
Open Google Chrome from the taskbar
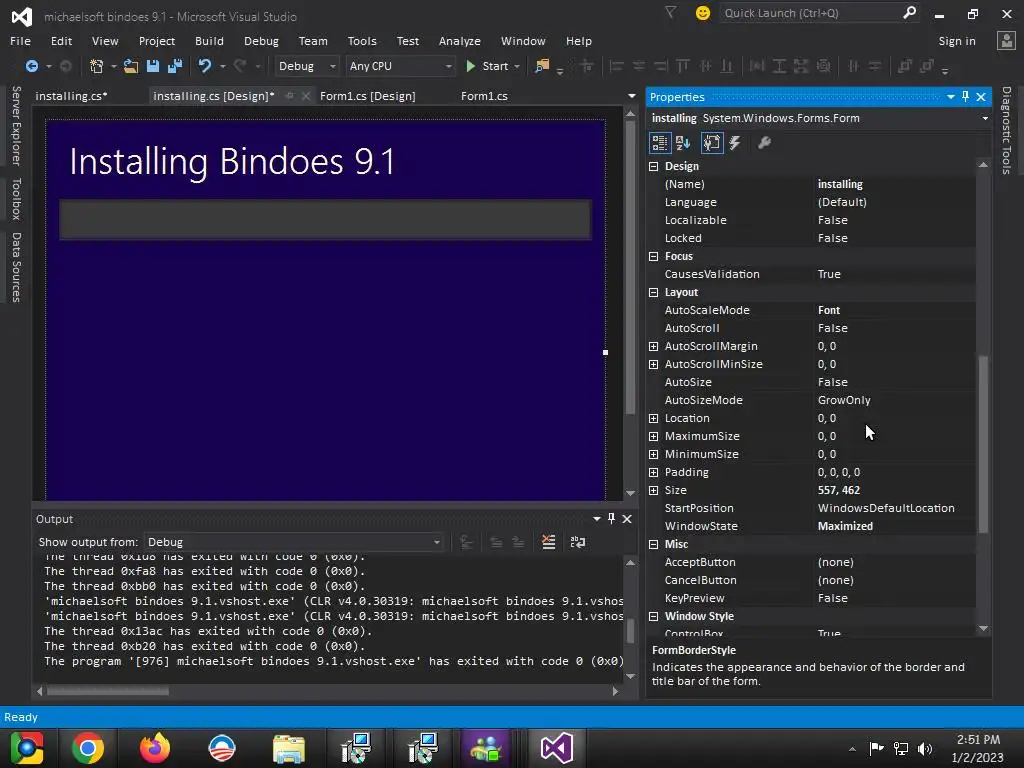[88, 748]
